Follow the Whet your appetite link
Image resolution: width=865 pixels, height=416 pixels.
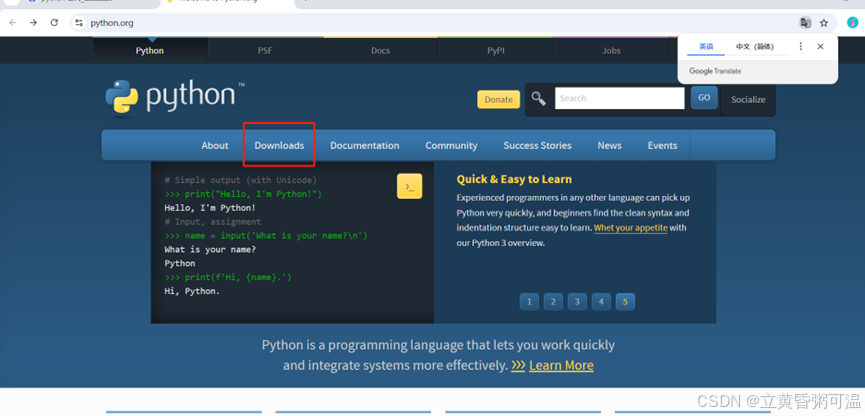coord(631,228)
